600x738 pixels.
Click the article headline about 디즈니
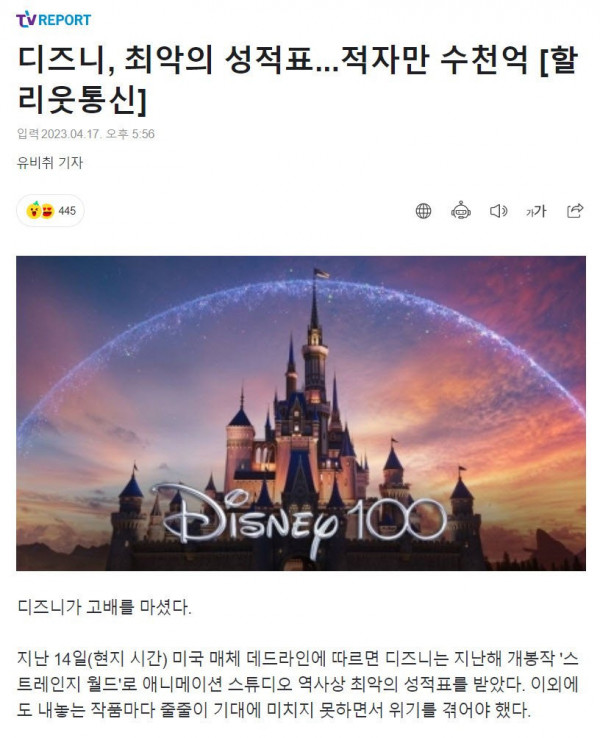[x=298, y=80]
